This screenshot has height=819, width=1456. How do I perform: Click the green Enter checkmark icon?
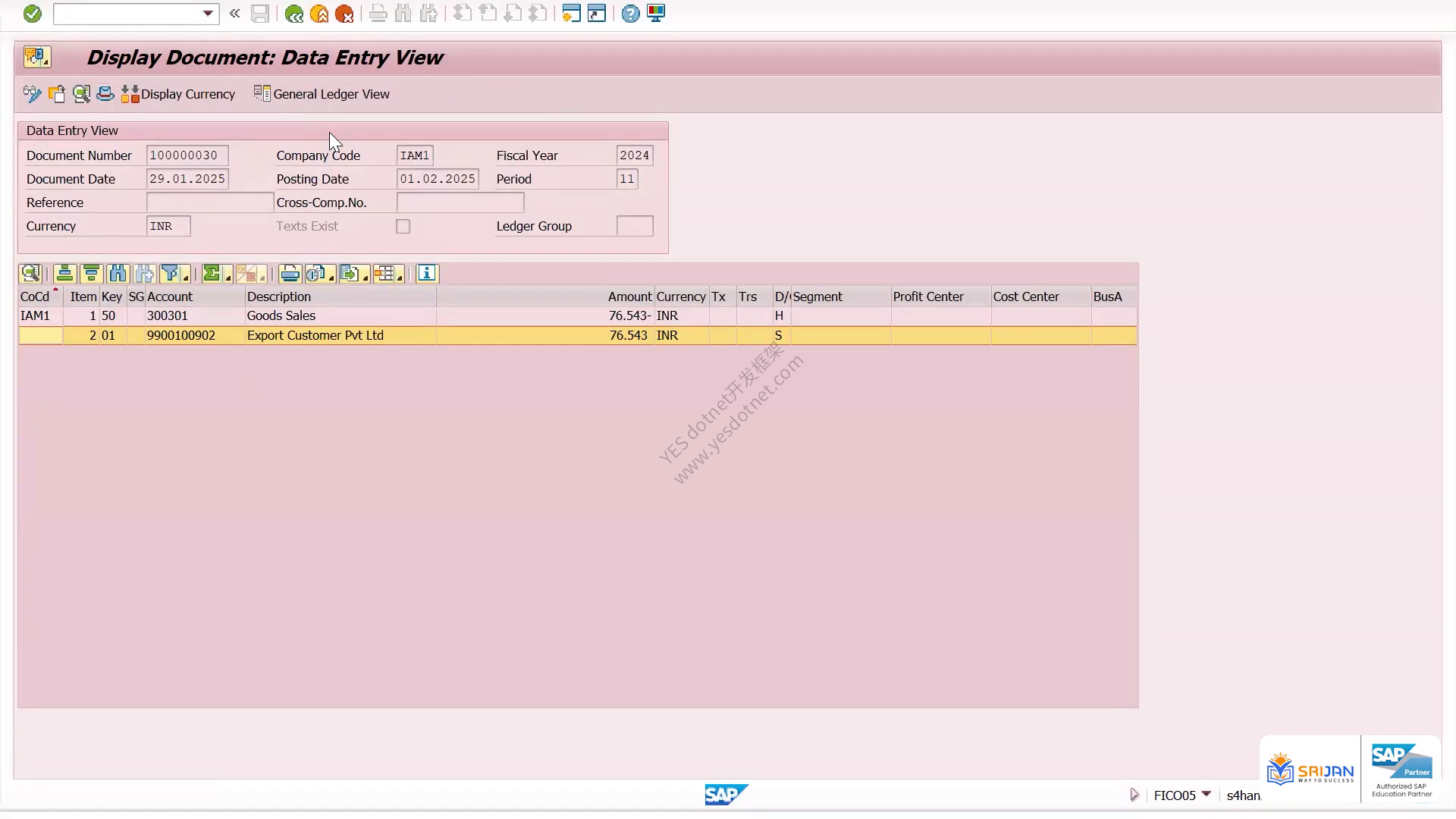[x=32, y=14]
